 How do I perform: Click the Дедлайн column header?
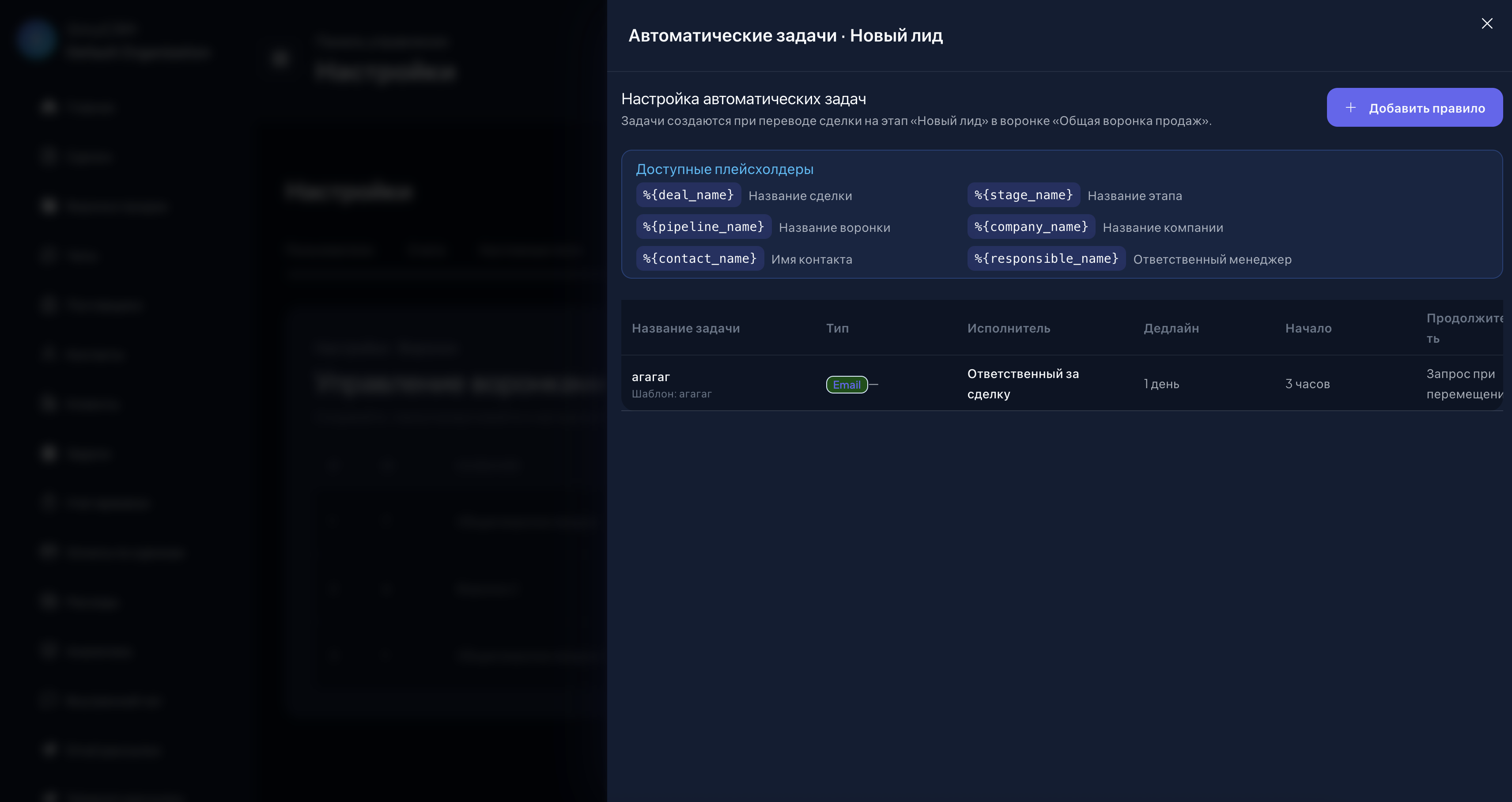click(x=1171, y=328)
